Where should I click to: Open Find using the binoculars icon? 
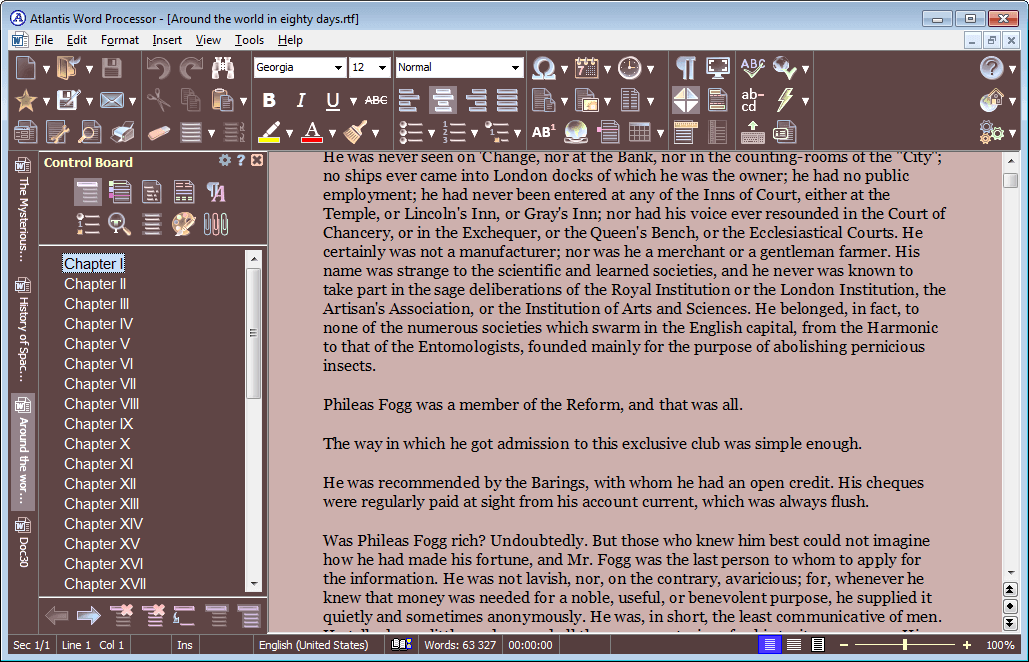tap(223, 68)
